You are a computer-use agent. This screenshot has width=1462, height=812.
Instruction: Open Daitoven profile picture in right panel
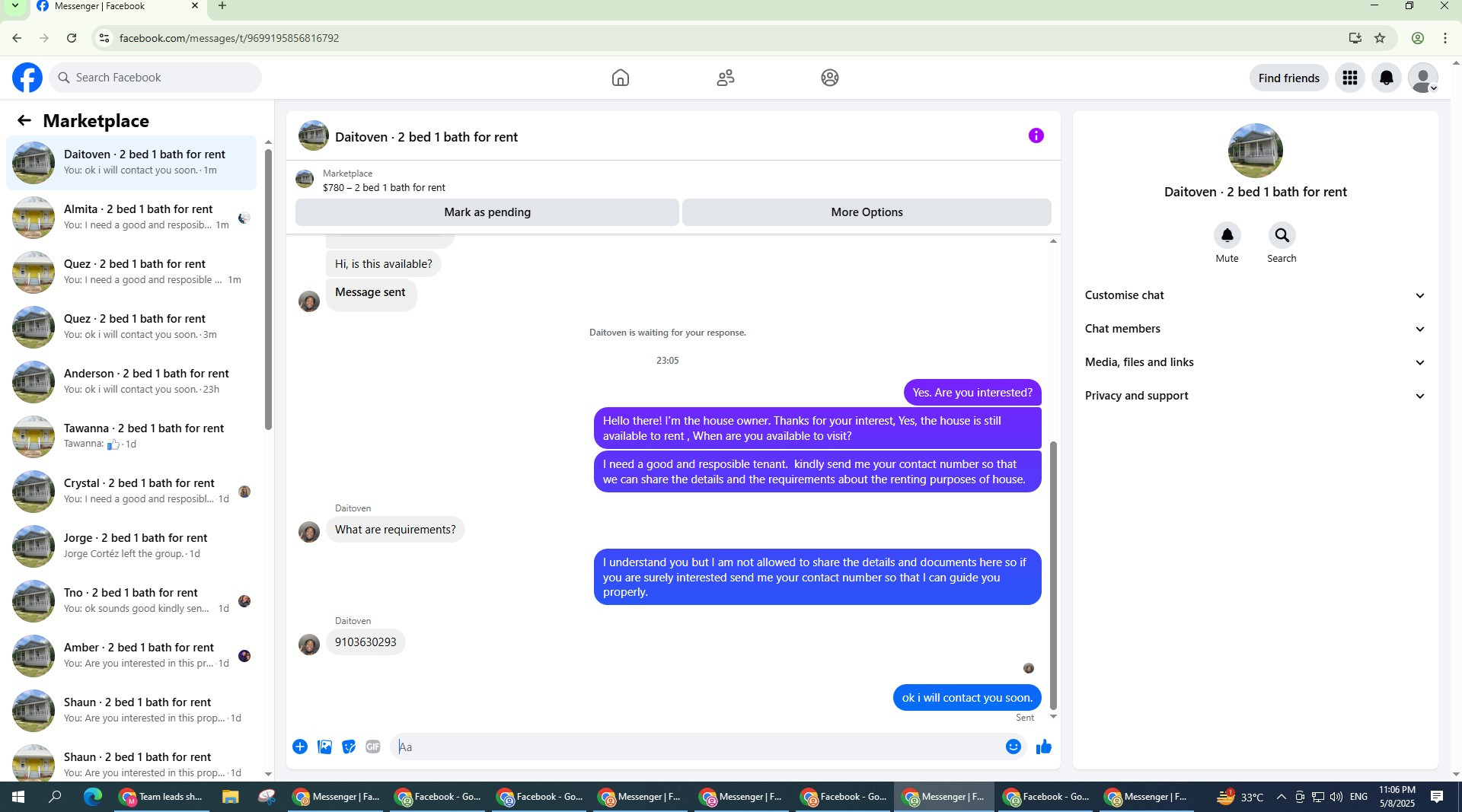(x=1255, y=151)
